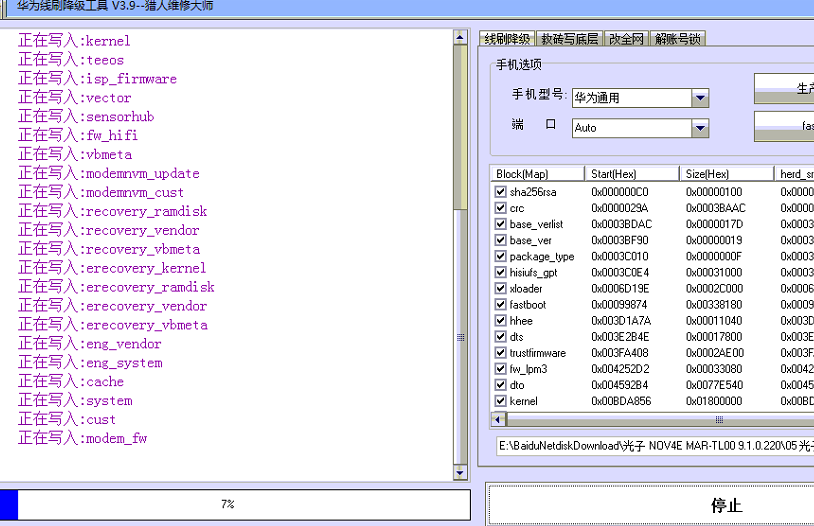Image resolution: width=814 pixels, height=526 pixels.
Task: Uncheck the package_type checkbox
Action: pyautogui.click(x=500, y=256)
